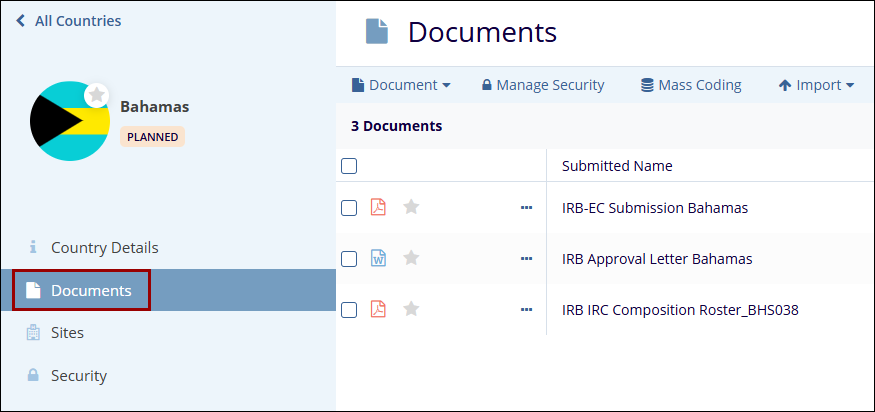Expand the Import dropdown
The height and width of the screenshot is (412, 875).
point(816,85)
